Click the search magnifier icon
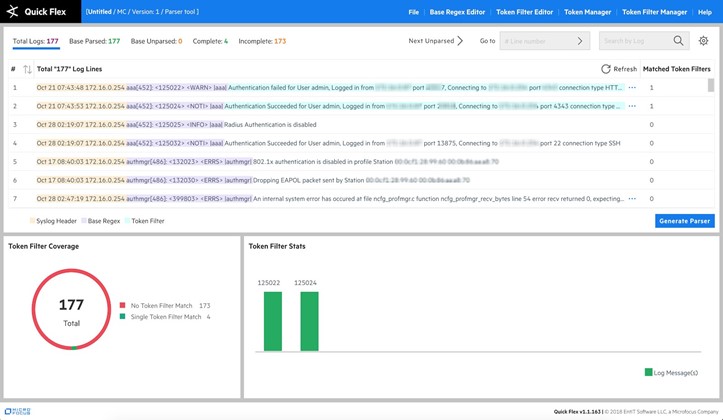723x420 pixels. pyautogui.click(x=678, y=41)
